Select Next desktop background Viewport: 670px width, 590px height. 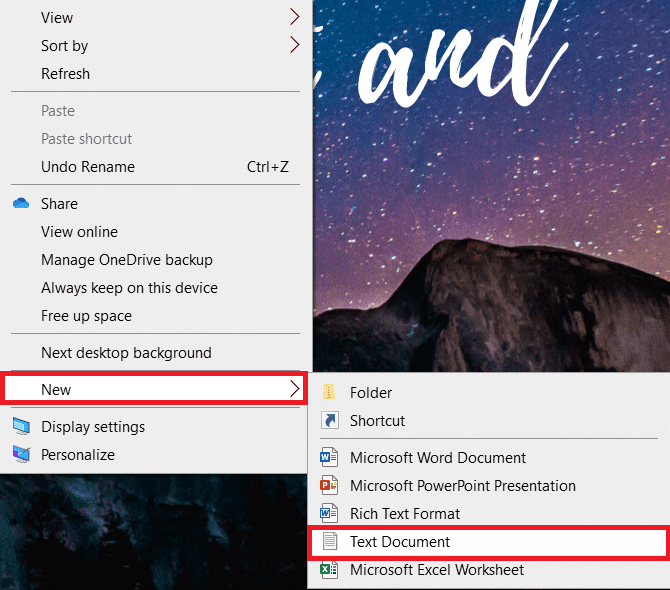(x=126, y=353)
